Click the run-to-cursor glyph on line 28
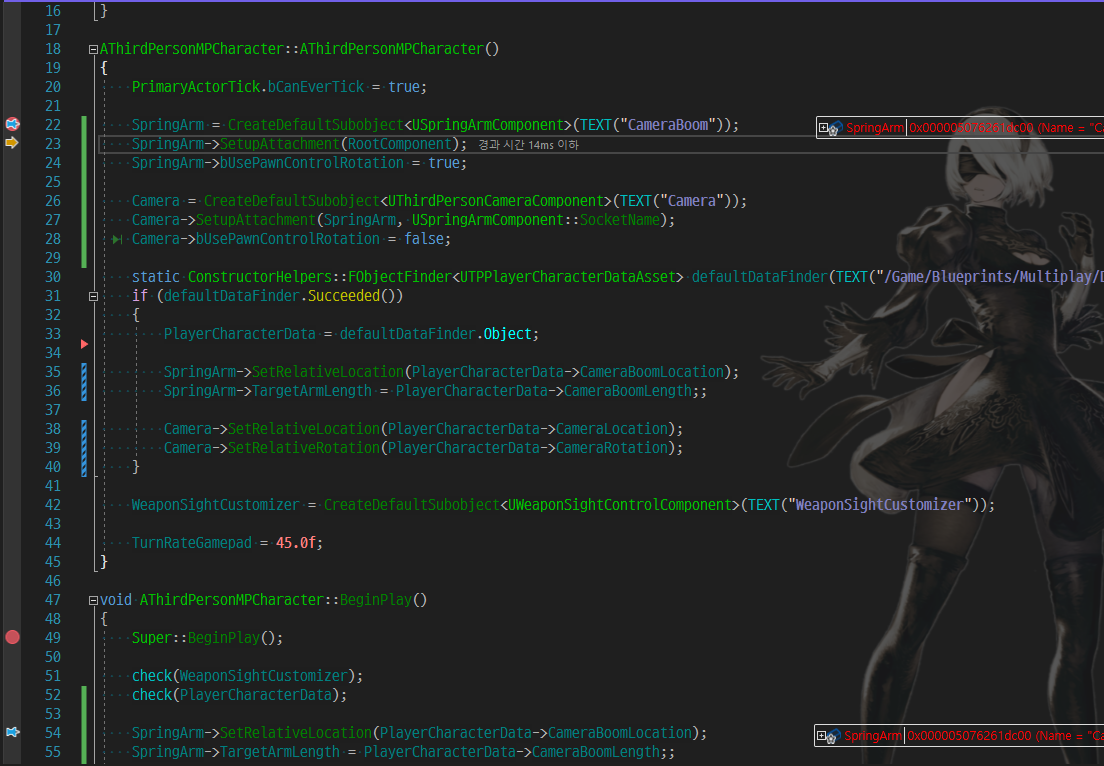Image resolution: width=1104 pixels, height=766 pixels. (x=117, y=238)
